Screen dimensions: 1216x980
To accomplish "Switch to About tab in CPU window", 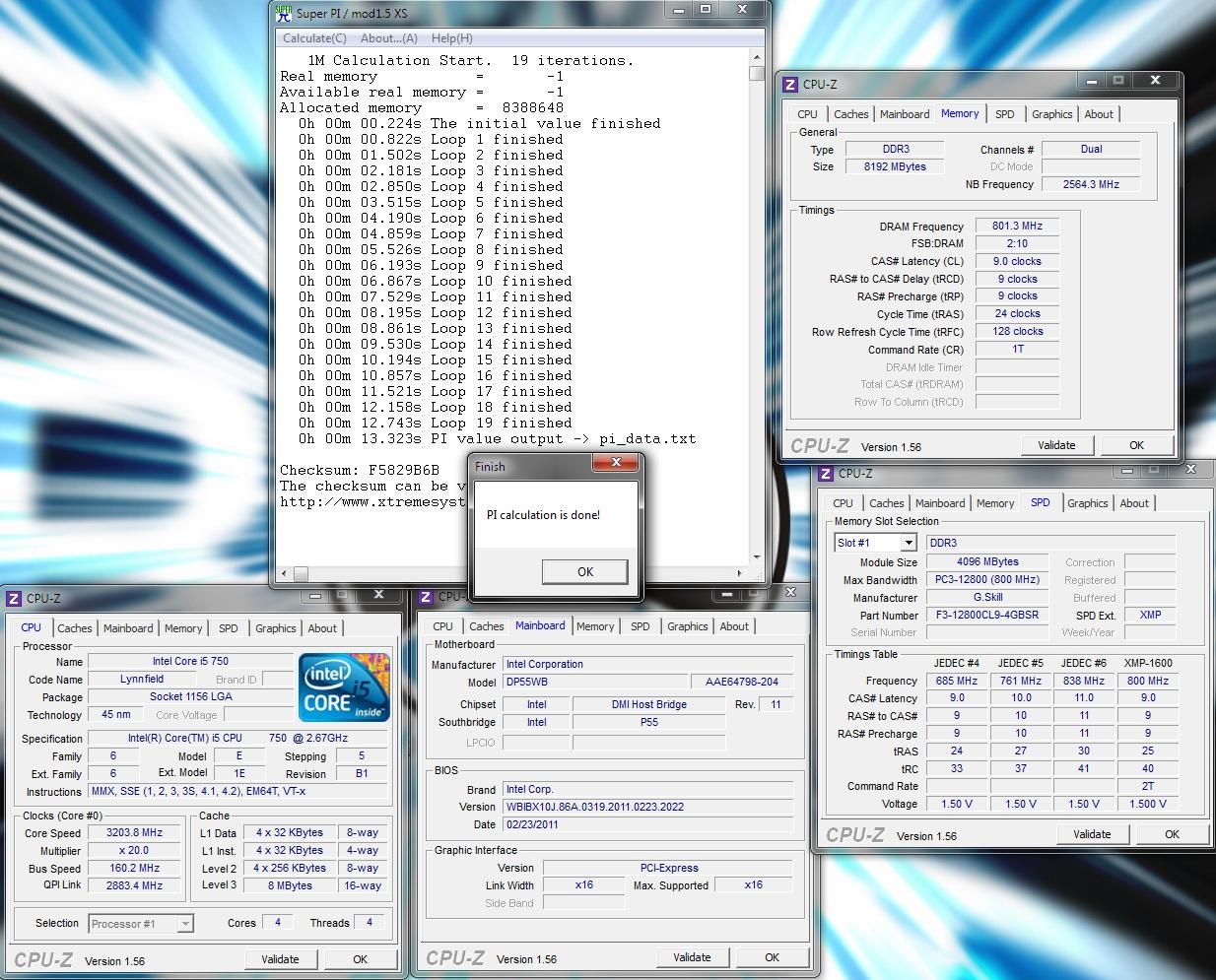I will click(x=322, y=628).
